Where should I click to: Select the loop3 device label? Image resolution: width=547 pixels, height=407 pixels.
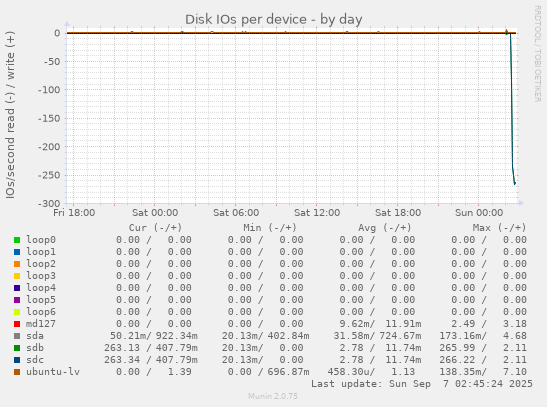pos(41,276)
